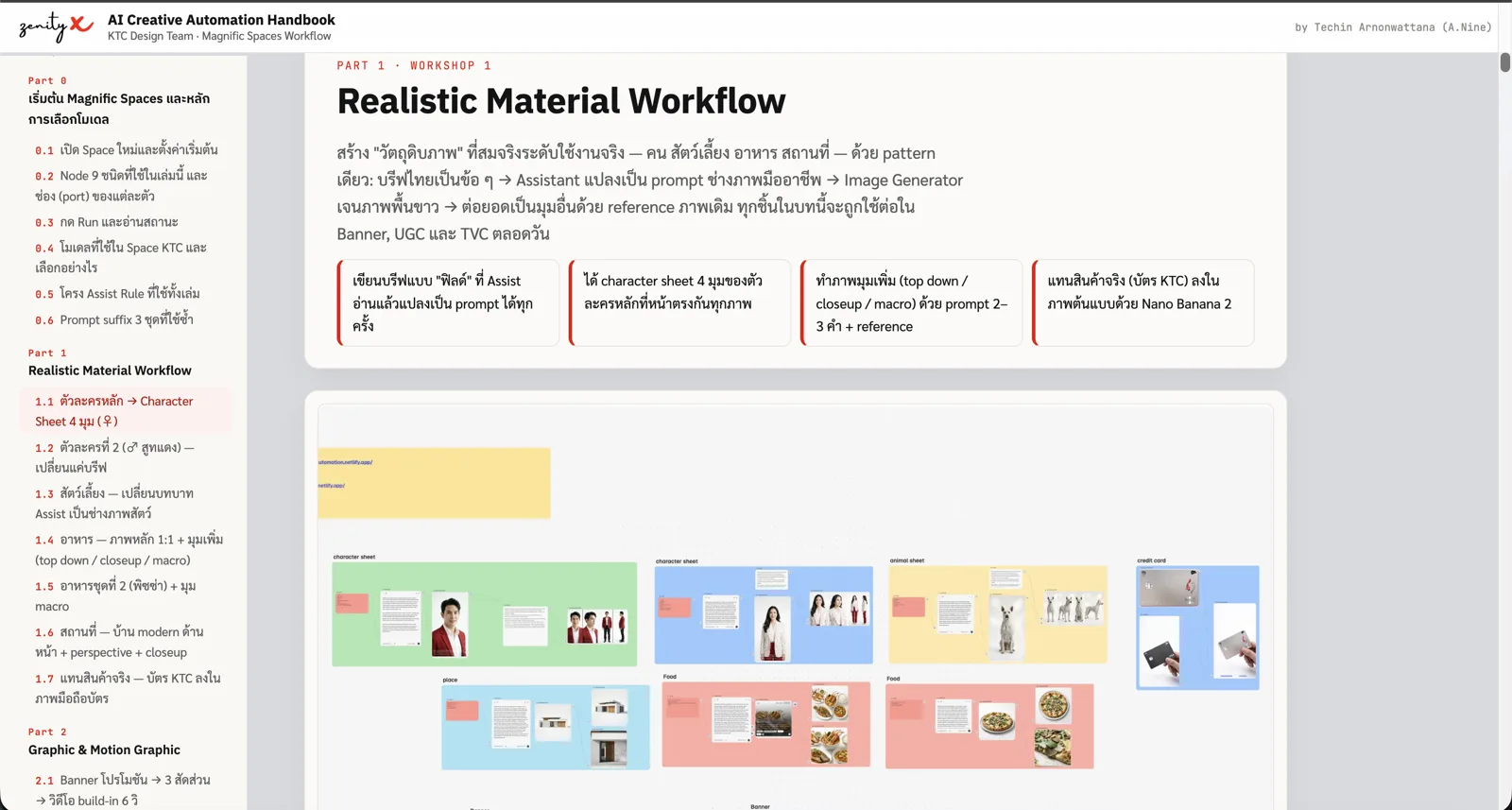Image resolution: width=1512 pixels, height=810 pixels.
Task: Go to 1.7 แทนสินค้าจริง บัตร KTC
Action: tap(128, 688)
